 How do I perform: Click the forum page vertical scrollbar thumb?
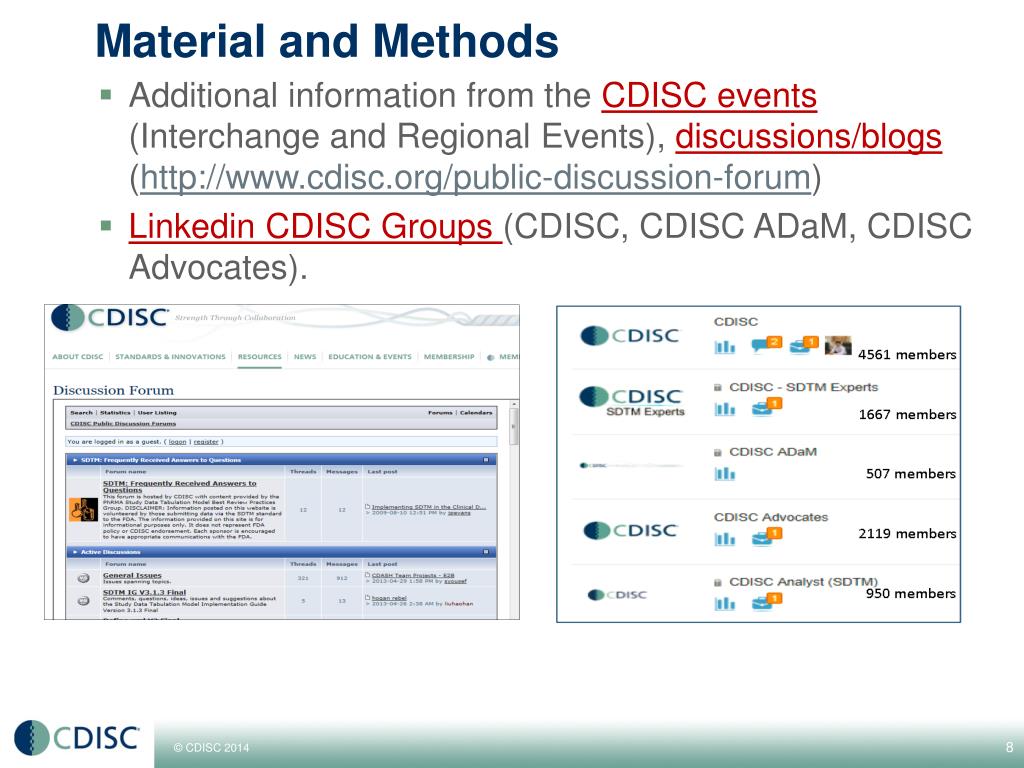coord(513,426)
